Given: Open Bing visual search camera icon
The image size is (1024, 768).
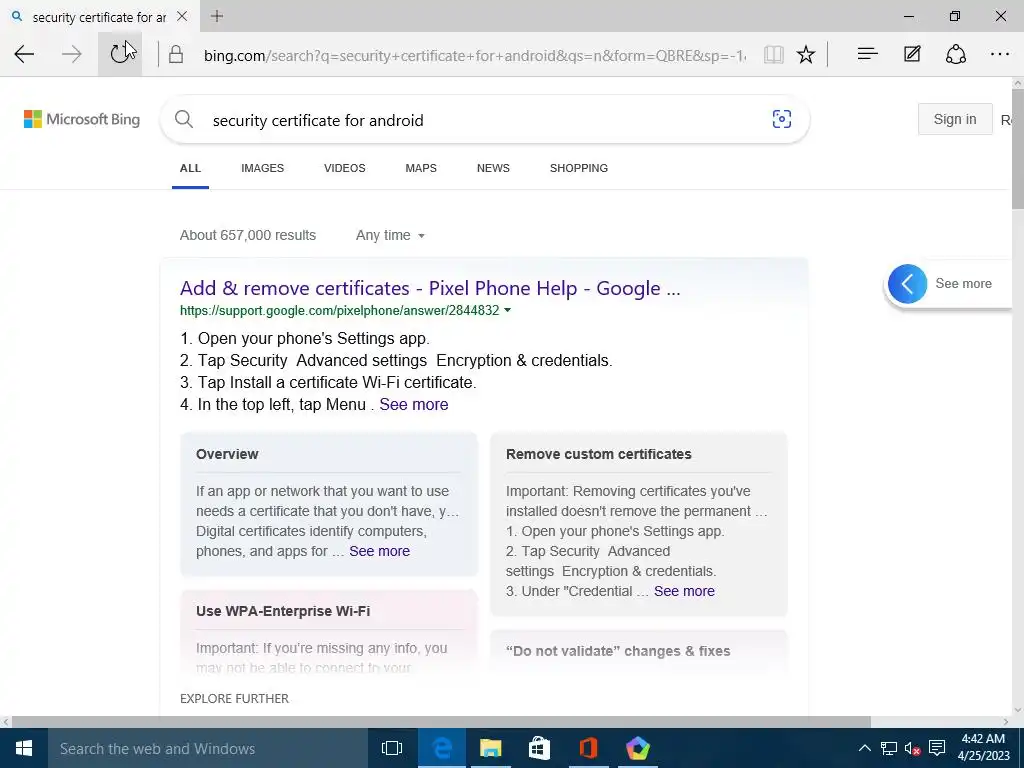Looking at the screenshot, I should click(782, 119).
